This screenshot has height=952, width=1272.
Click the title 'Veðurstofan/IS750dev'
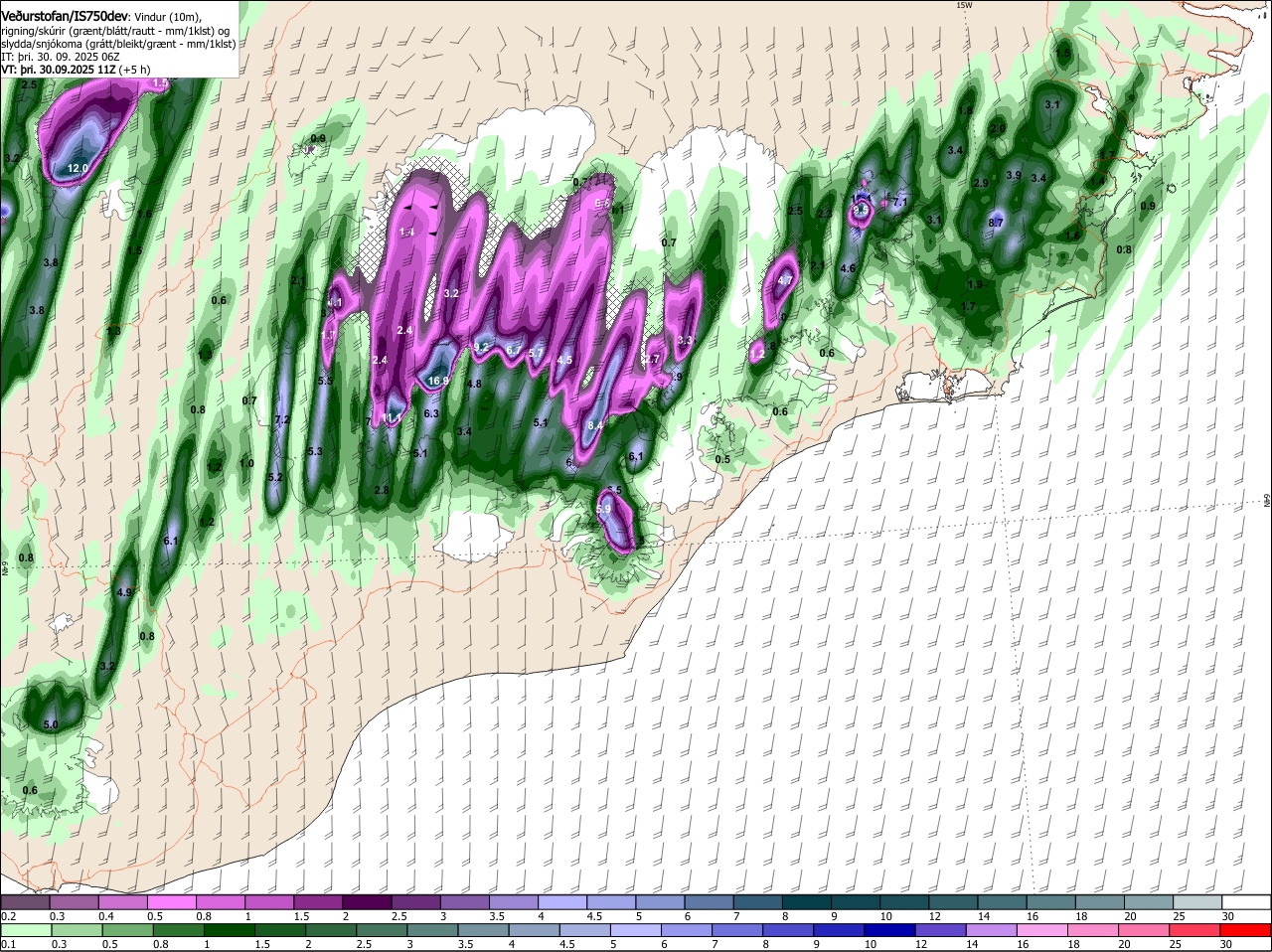click(x=64, y=17)
